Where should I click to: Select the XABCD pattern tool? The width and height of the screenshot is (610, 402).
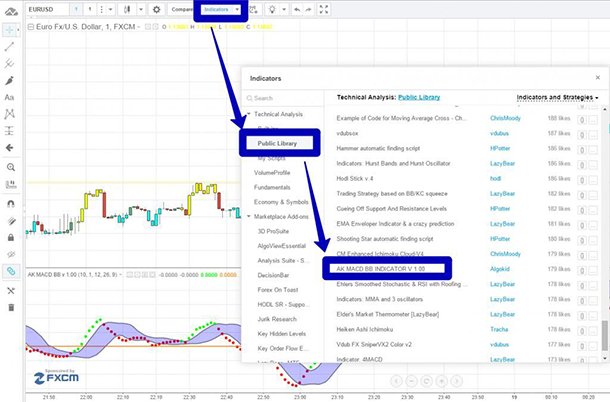point(9,114)
